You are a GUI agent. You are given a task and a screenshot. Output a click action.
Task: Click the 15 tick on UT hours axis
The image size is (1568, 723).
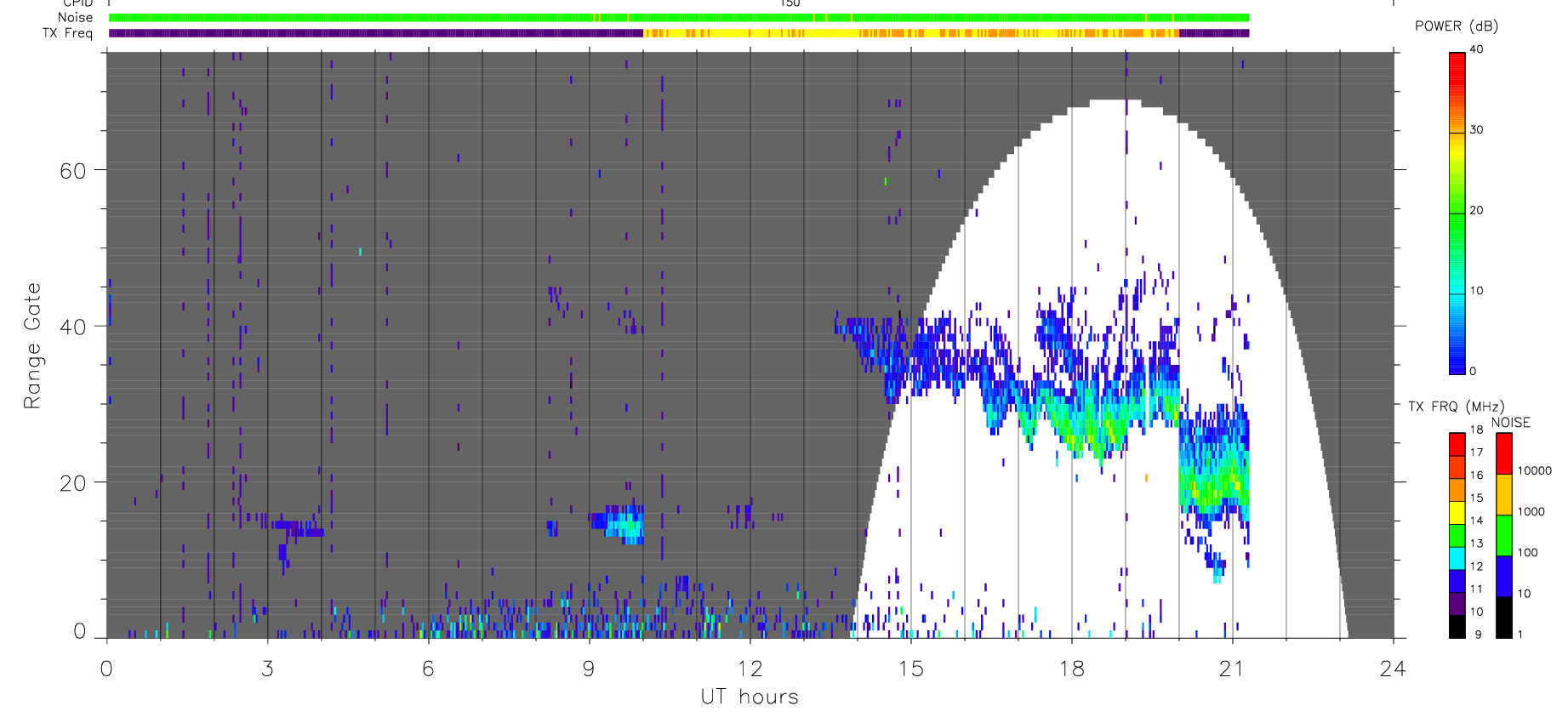pyautogui.click(x=910, y=669)
